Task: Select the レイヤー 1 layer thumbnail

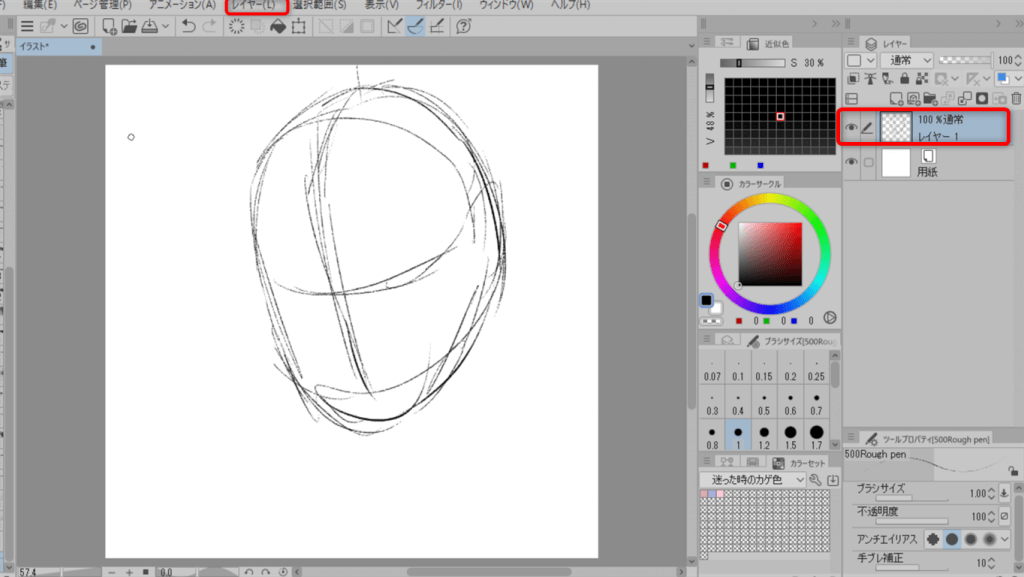Action: (x=896, y=127)
